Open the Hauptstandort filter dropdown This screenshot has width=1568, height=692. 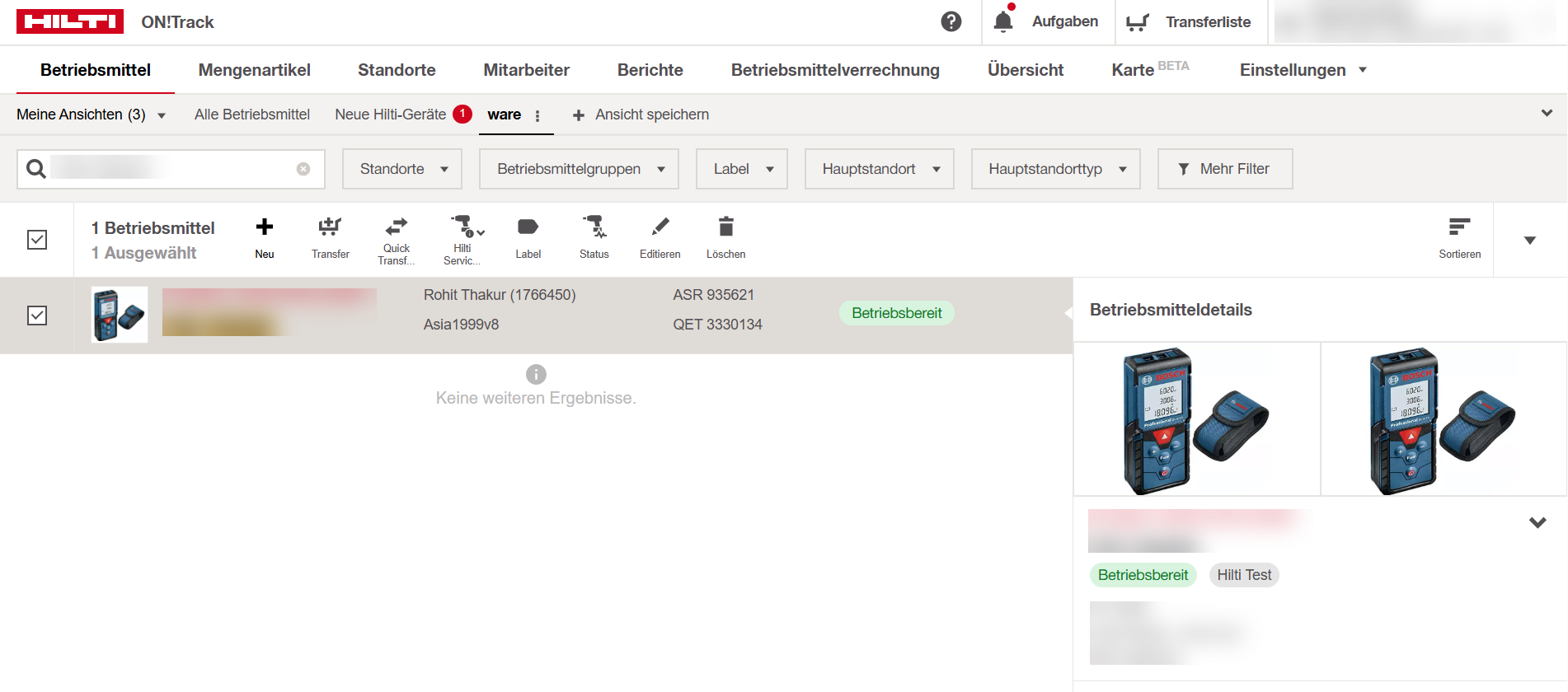point(880,169)
